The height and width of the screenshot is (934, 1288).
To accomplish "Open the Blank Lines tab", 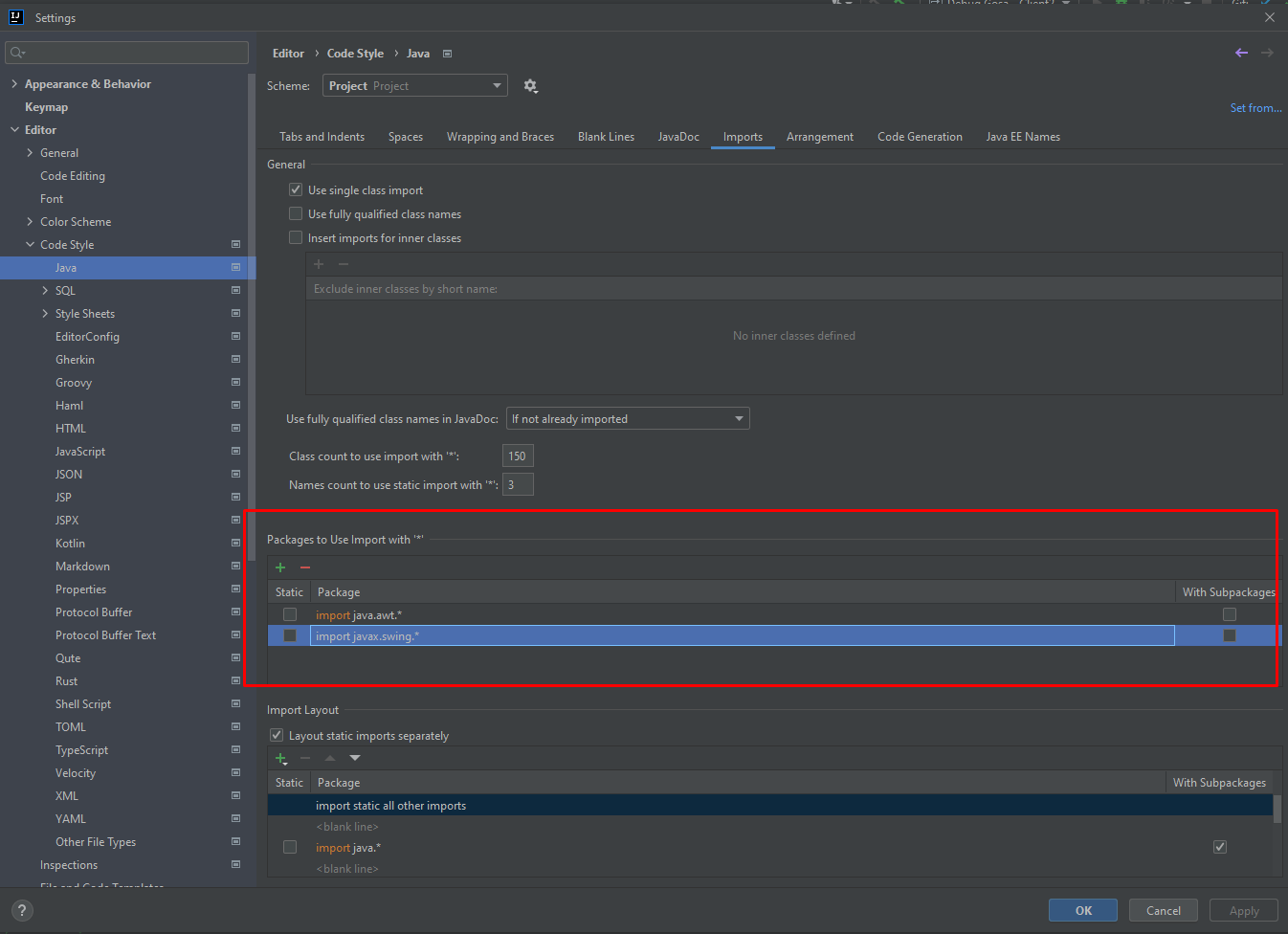I will (x=606, y=137).
